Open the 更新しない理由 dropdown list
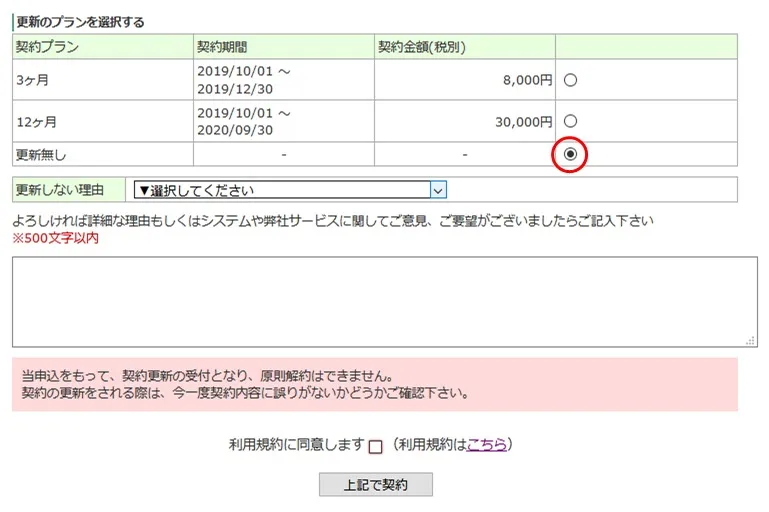Viewport: 769px width, 512px height. point(289,190)
